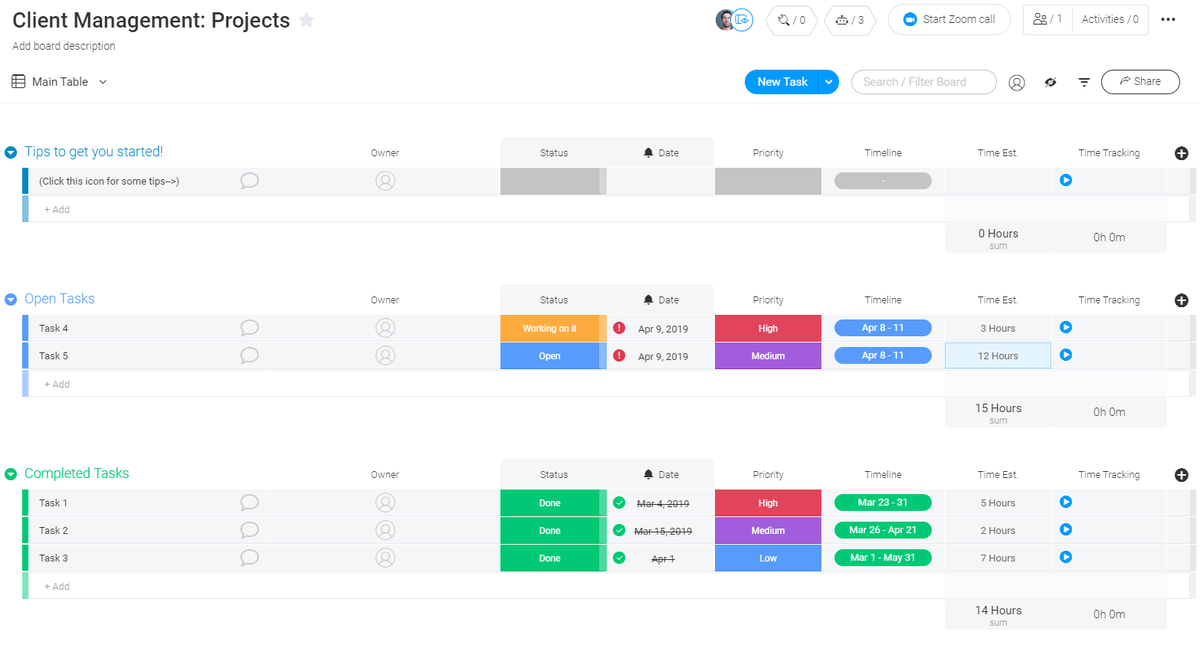
Task: Open the conversation bubble for Task 4
Action: pyautogui.click(x=250, y=328)
